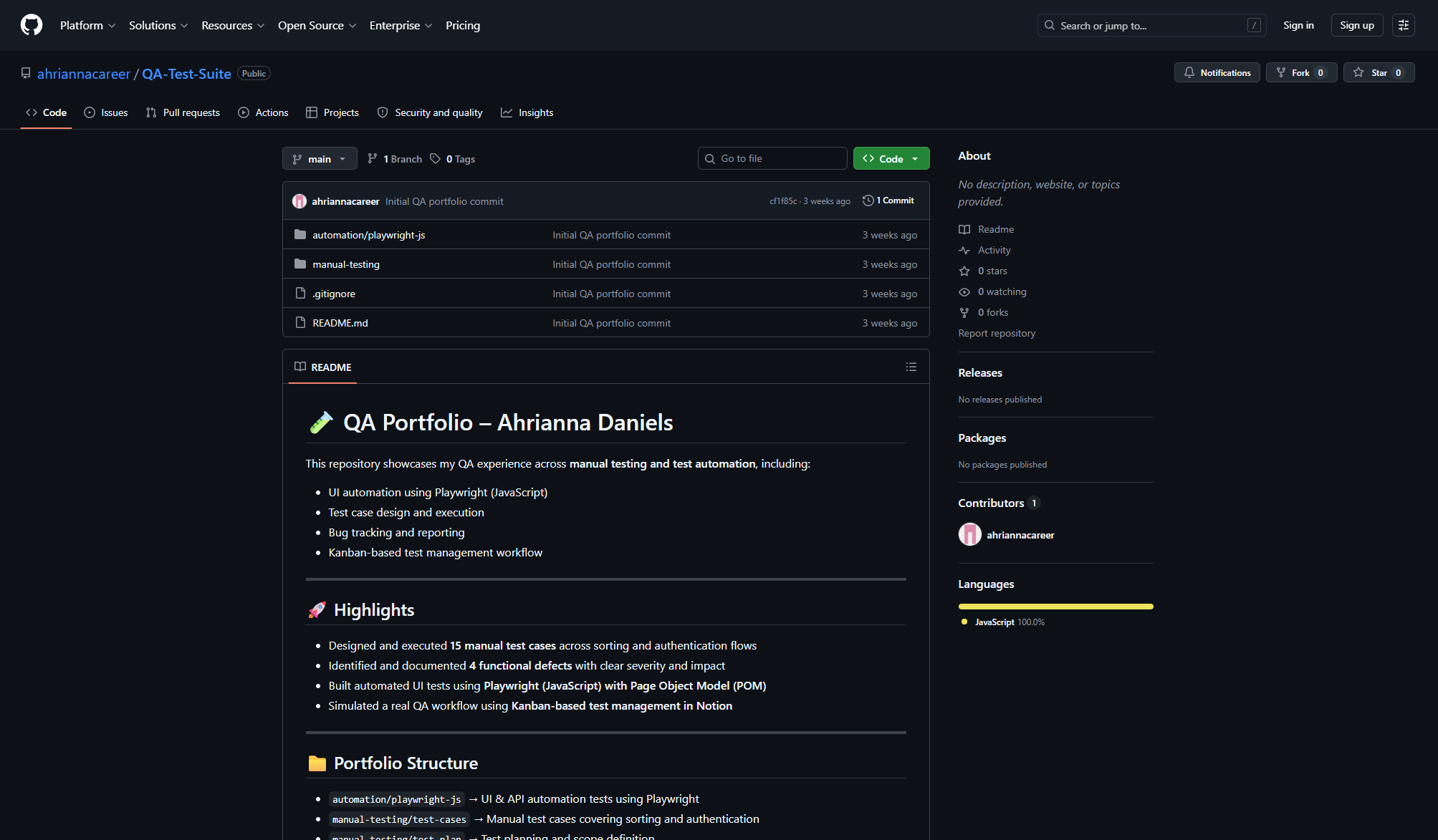Click the GitHub logo home icon
This screenshot has height=840, width=1438.
point(32,25)
